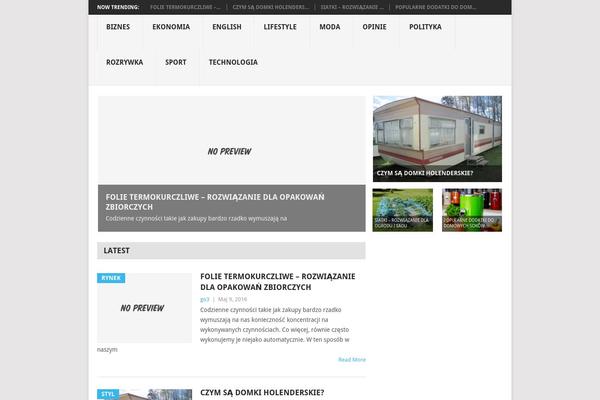Open the 'Popularne dodatki do domowych soków' thumbnail
Image resolution: width=600 pixels, height=400 pixels.
[471, 209]
